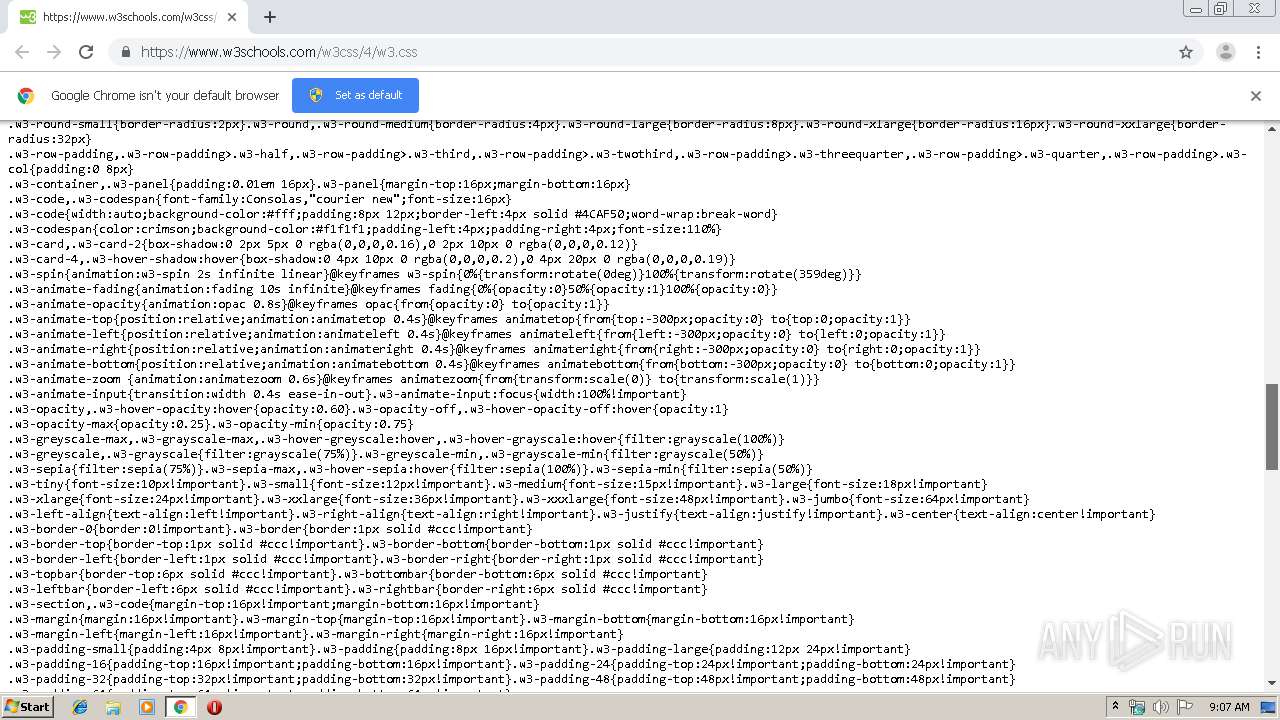Click the '.w3-opacity,.w3-hover-opacity:hover' line
Image resolution: width=1280 pixels, height=720 pixels.
point(368,409)
